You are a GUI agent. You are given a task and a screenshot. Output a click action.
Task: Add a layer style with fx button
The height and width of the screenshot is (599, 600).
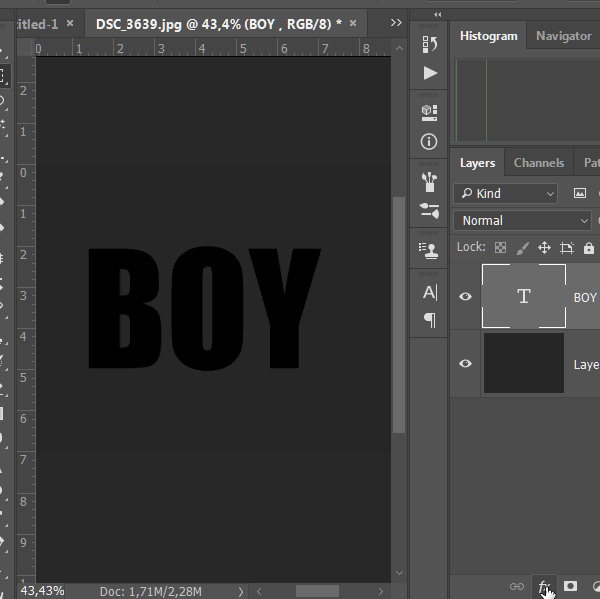pos(544,586)
